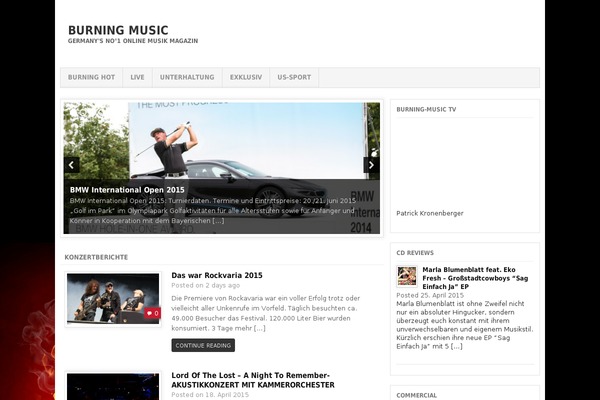Click the Germany's No°1 Online Musik Magazin tagline
Screen dimensions: 600x400
click(x=133, y=41)
